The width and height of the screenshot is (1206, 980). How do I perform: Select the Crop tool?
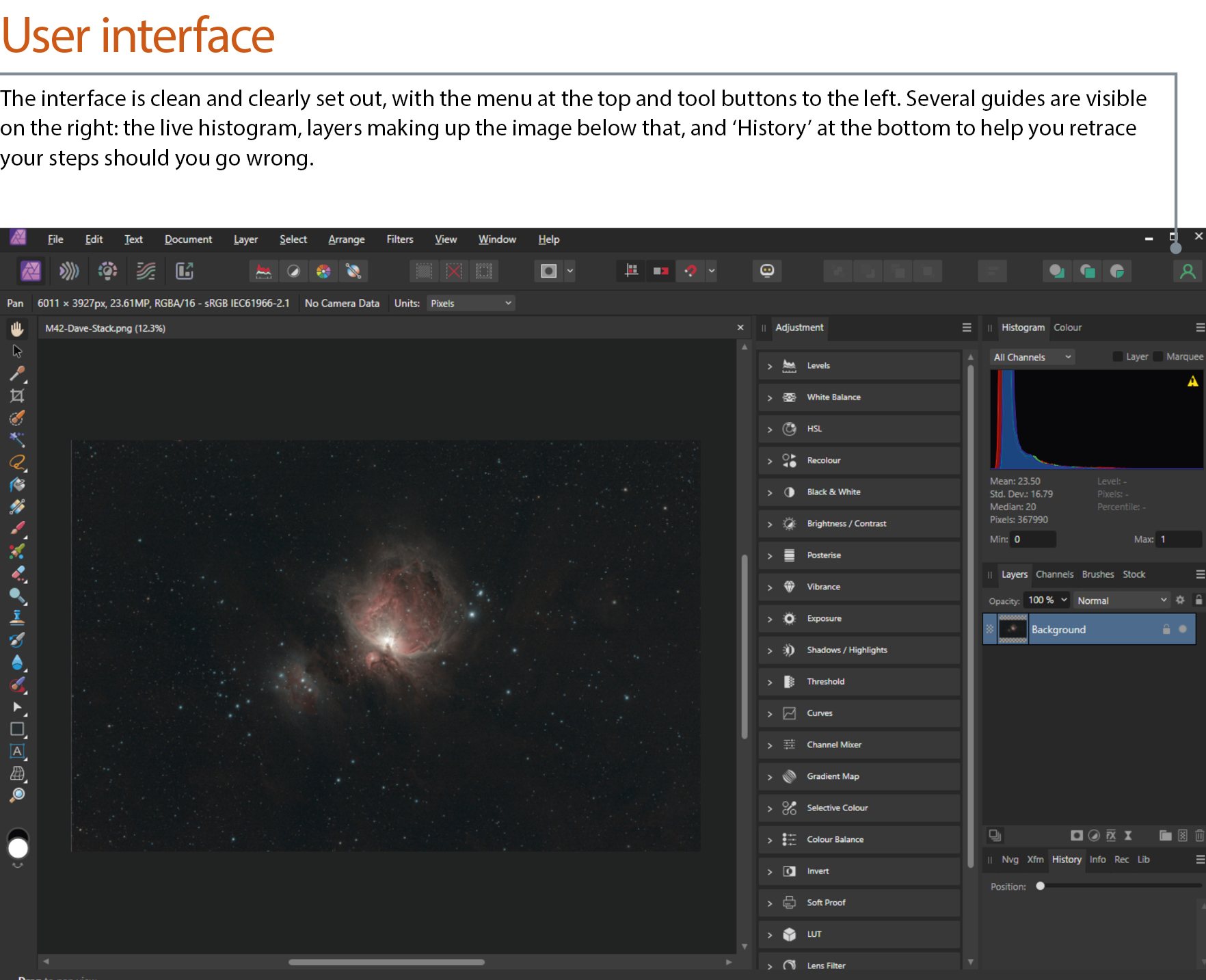pos(17,395)
